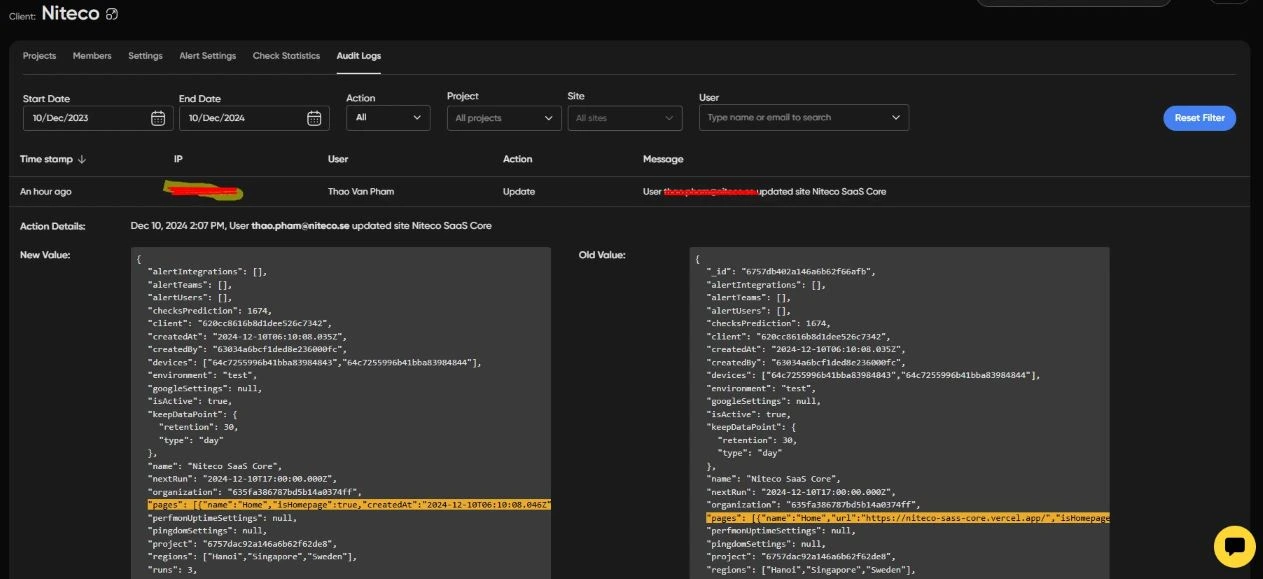This screenshot has width=1263, height=579.
Task: Click the Reset Filter button
Action: pyautogui.click(x=1199, y=118)
